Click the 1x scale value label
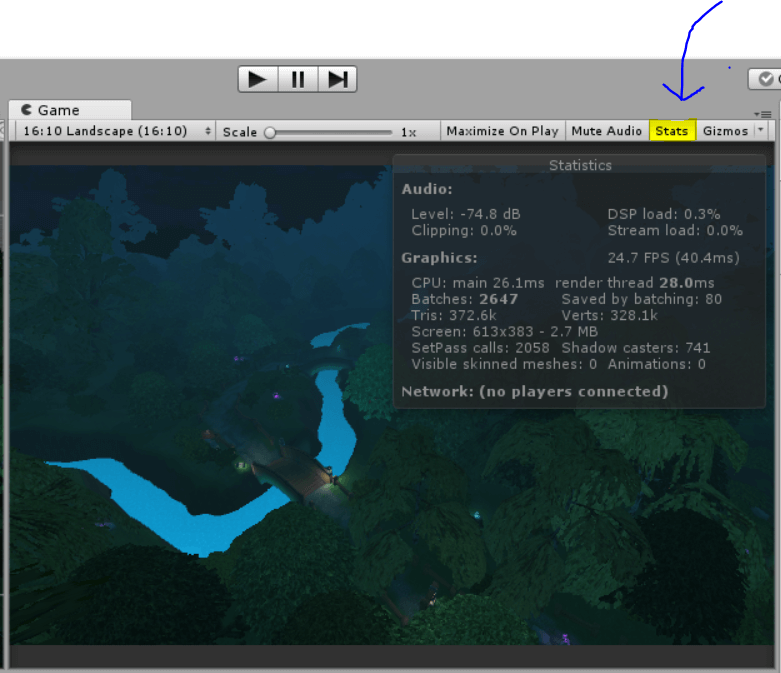 point(408,133)
